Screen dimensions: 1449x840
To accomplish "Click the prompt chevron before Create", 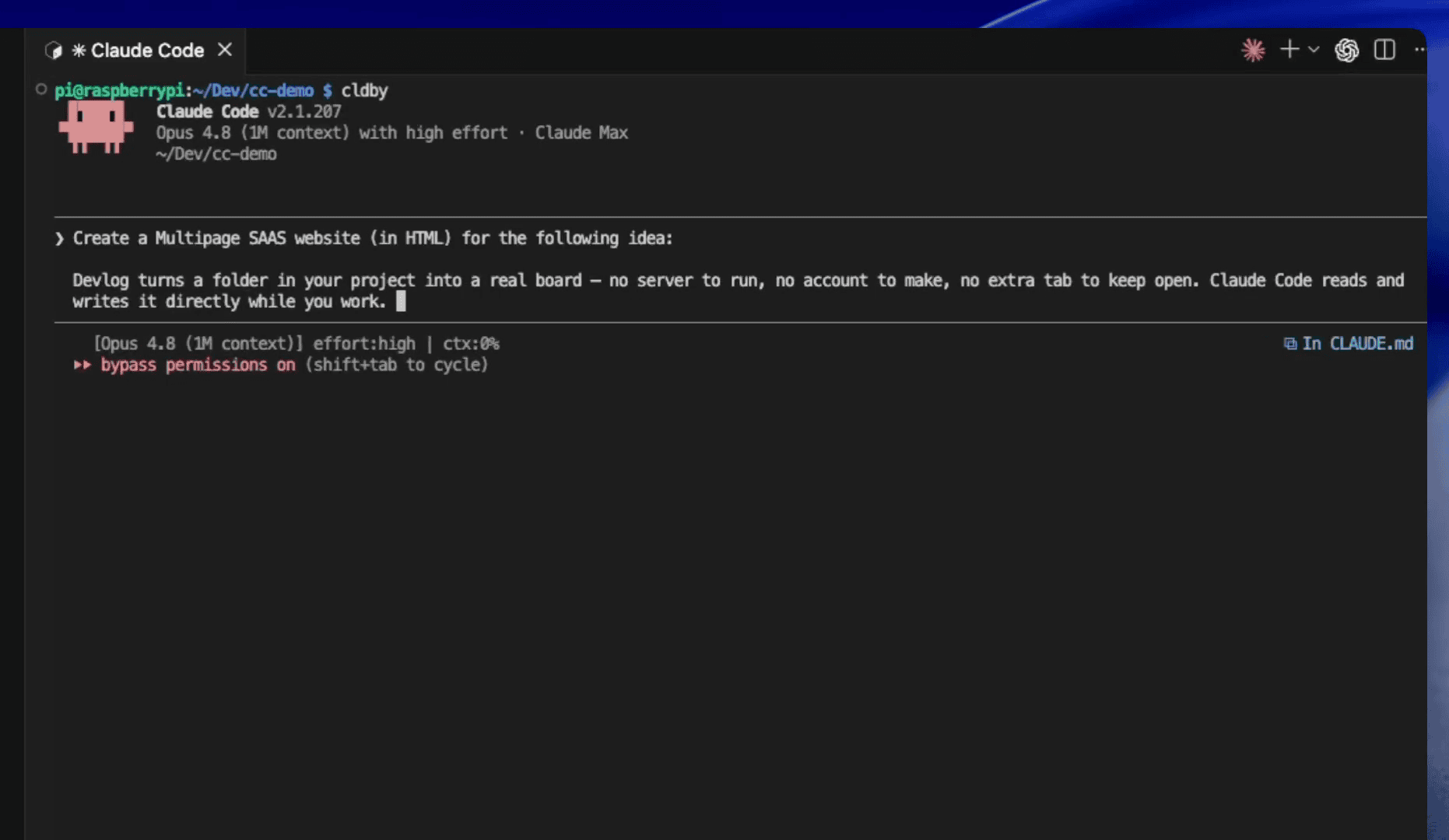I will coord(59,239).
